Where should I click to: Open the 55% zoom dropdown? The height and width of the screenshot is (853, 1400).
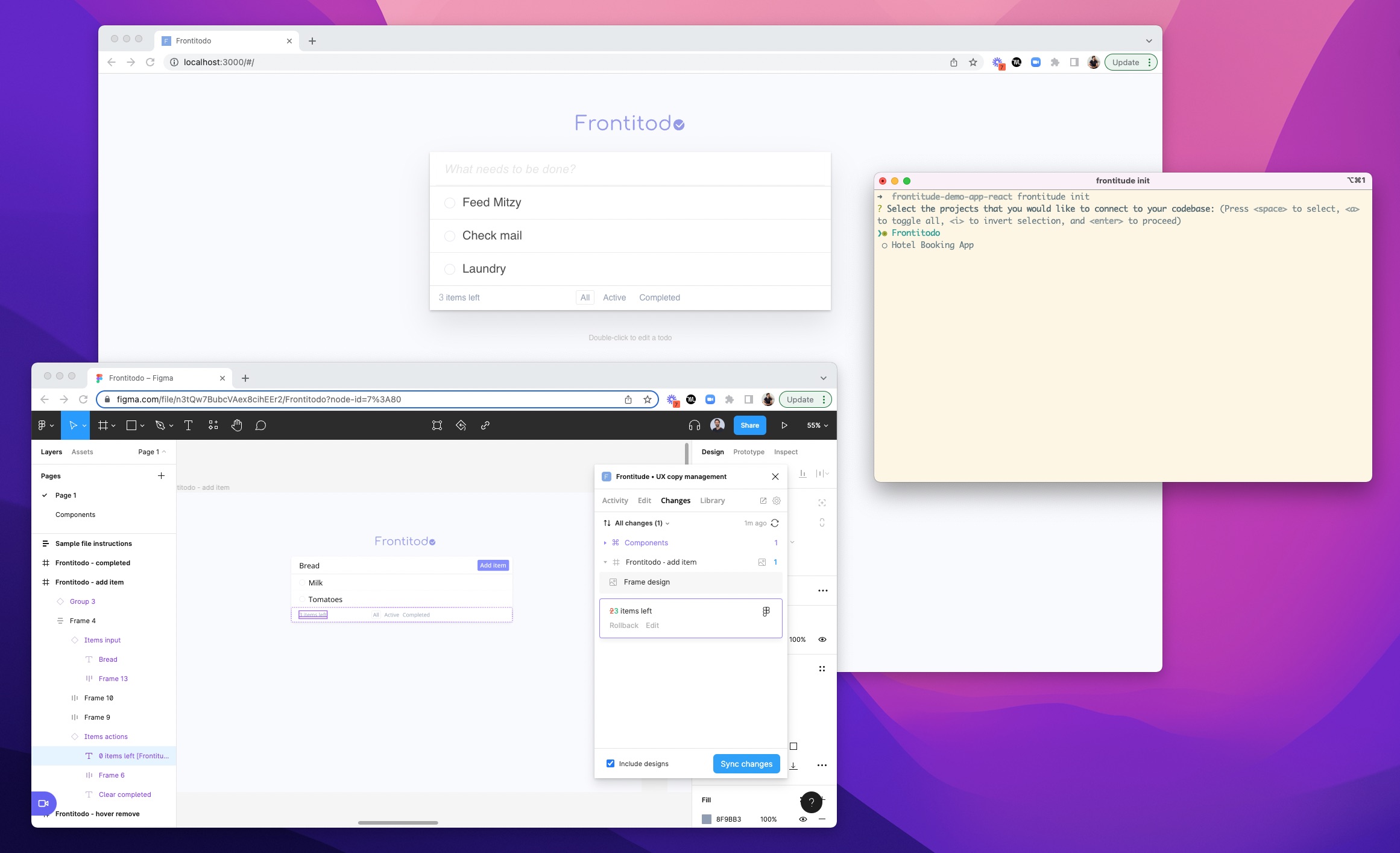[817, 425]
